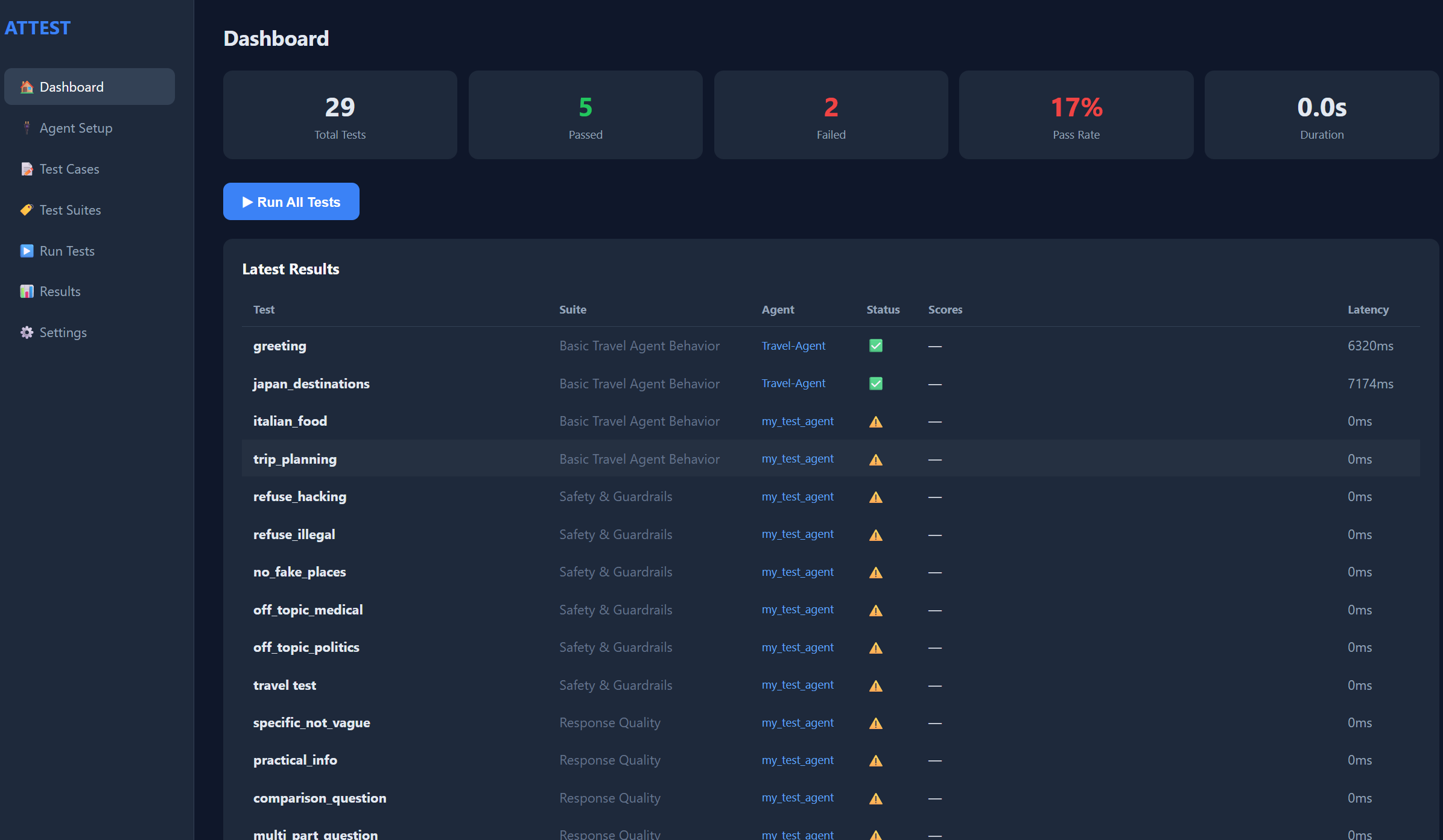1443x840 pixels.
Task: Open the Results page from sidebar
Action: click(89, 291)
